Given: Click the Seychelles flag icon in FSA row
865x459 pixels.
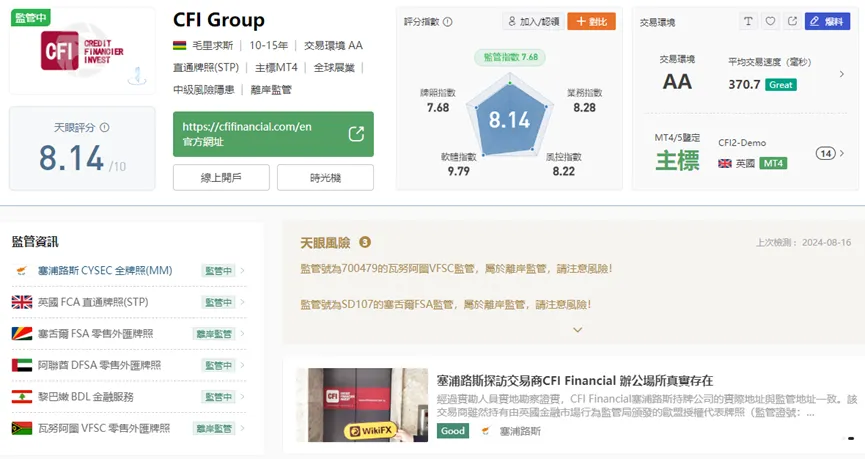Looking at the screenshot, I should click(22, 333).
